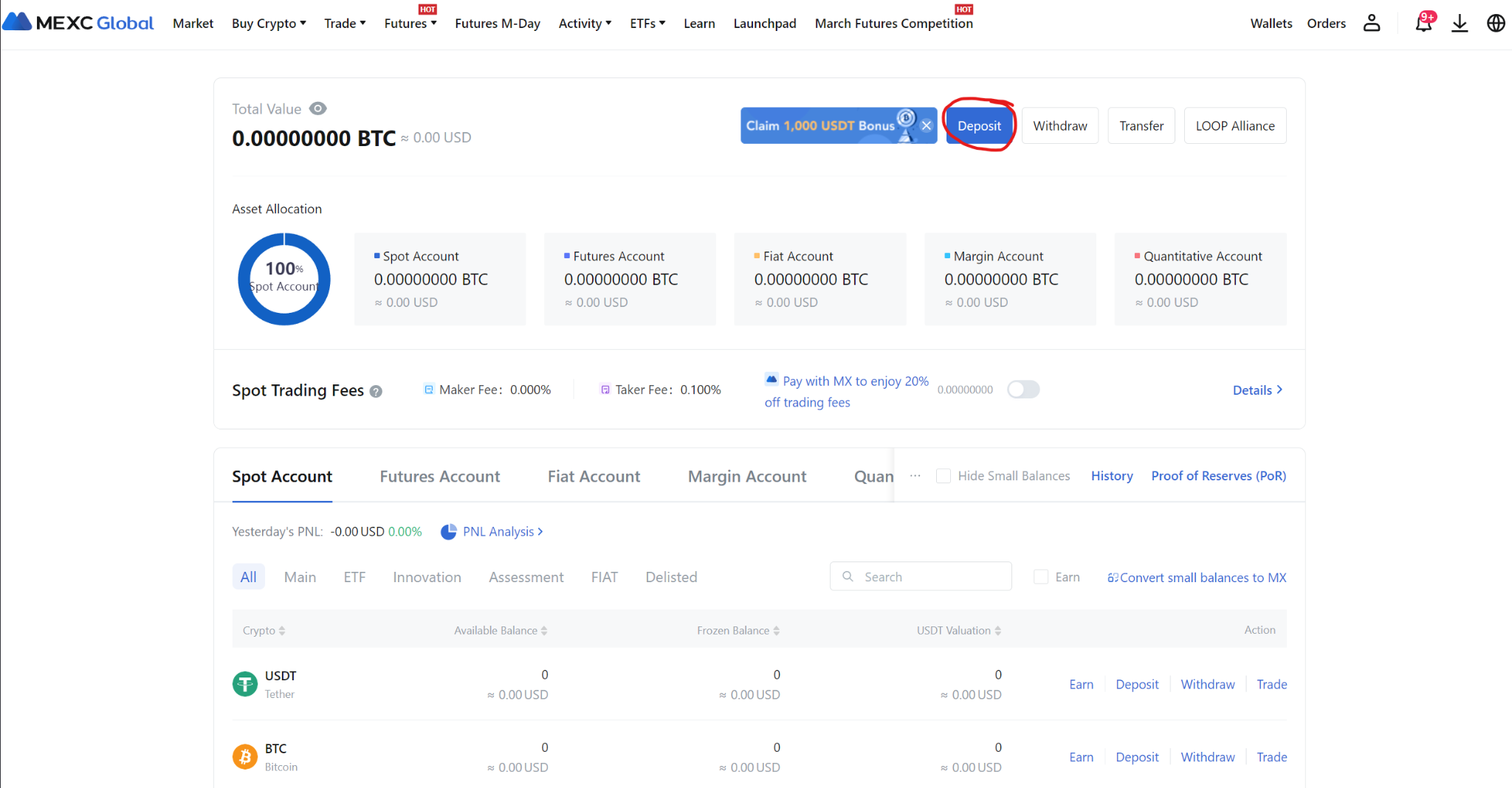Switch to Fiat Account tab
Image resolution: width=1512 pixels, height=788 pixels.
point(594,477)
